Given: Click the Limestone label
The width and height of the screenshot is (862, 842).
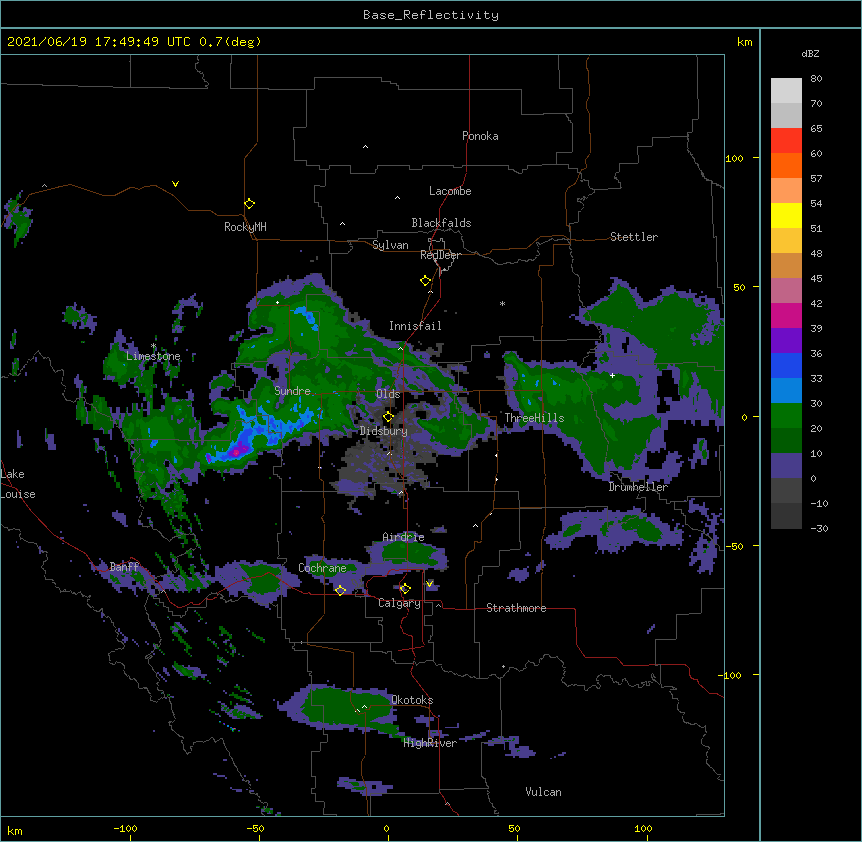Looking at the screenshot, I should pos(153,356).
